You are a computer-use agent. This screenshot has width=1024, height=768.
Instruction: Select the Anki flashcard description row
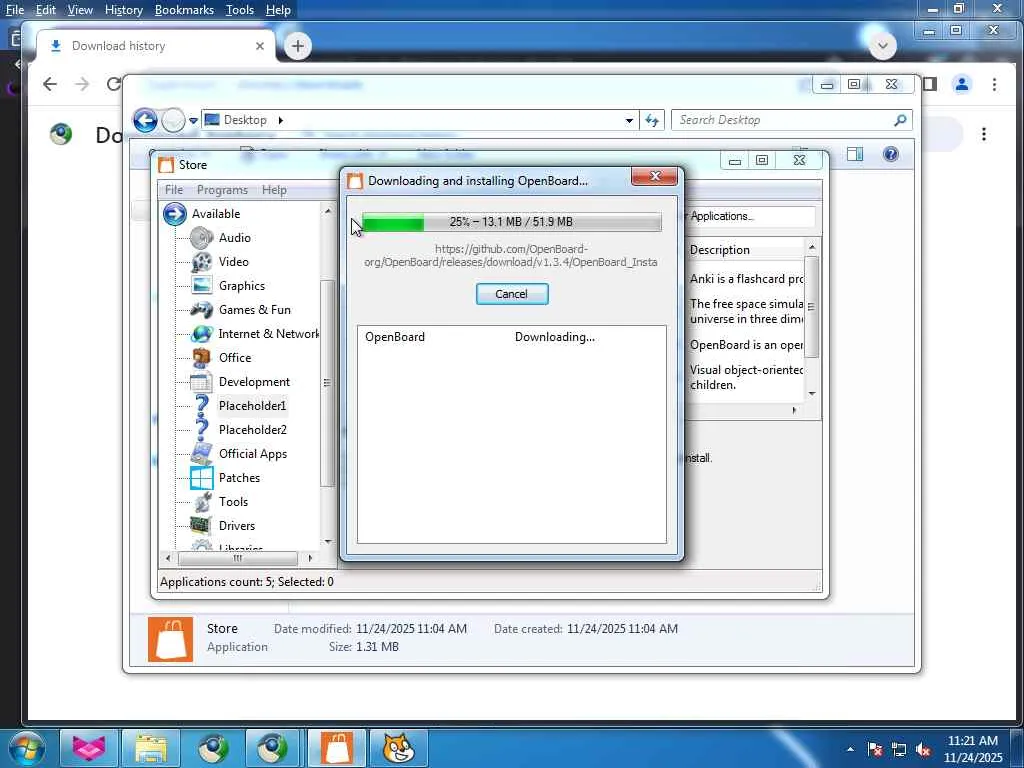(746, 279)
